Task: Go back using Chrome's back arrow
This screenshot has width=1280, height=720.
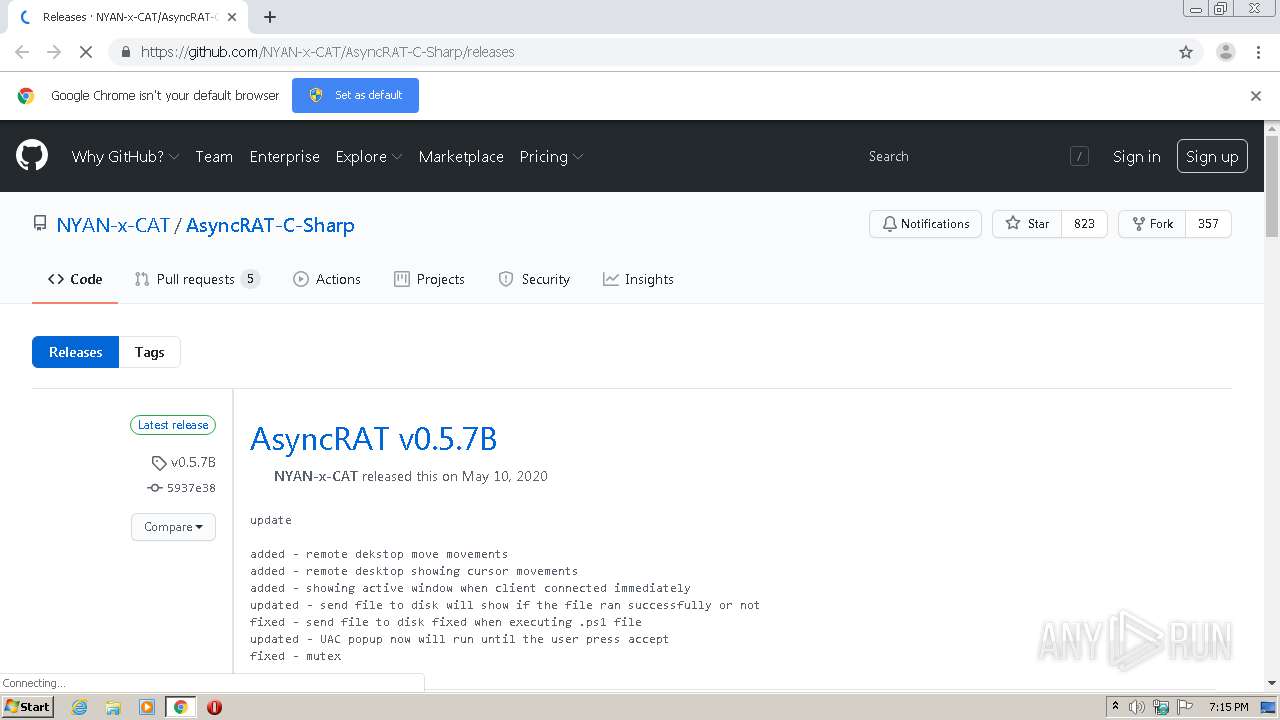Action: click(x=22, y=52)
